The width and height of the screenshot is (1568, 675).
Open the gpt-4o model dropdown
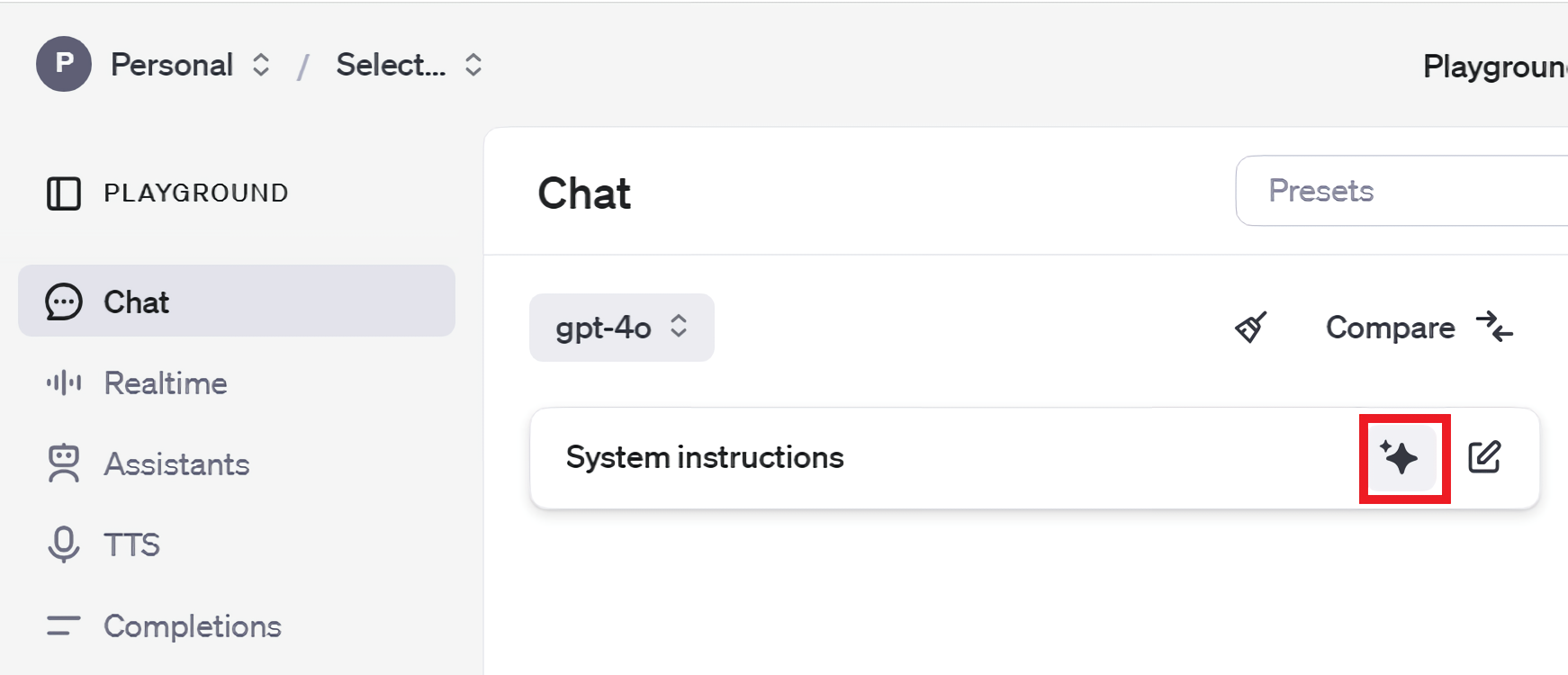pyautogui.click(x=621, y=328)
